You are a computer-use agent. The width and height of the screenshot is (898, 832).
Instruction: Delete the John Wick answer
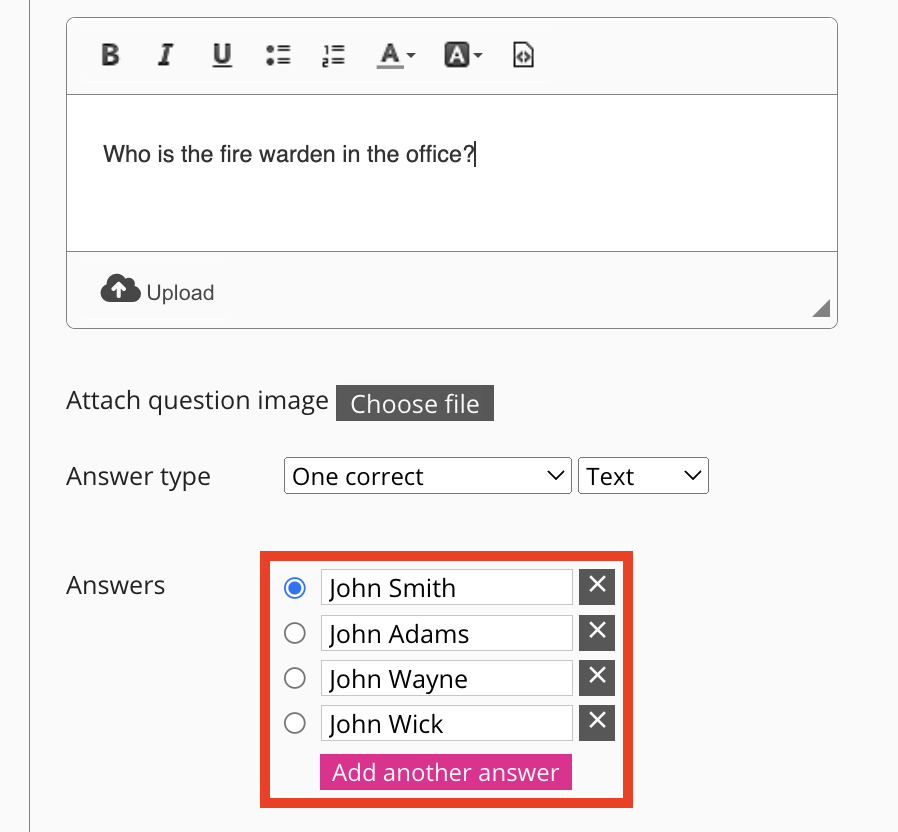597,723
